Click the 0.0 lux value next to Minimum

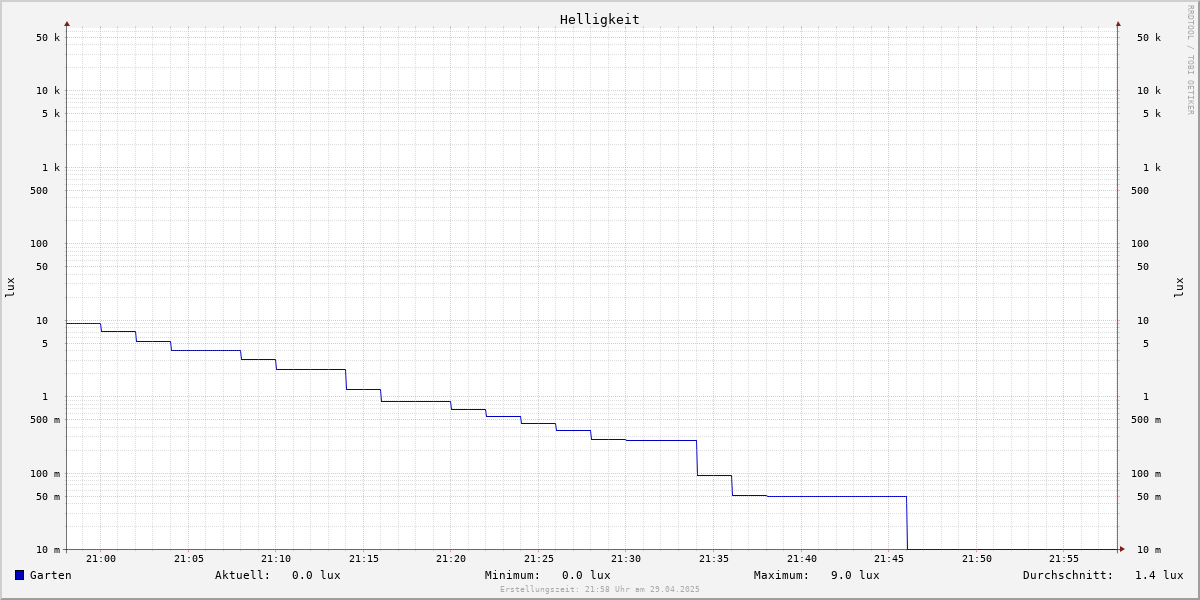point(586,575)
